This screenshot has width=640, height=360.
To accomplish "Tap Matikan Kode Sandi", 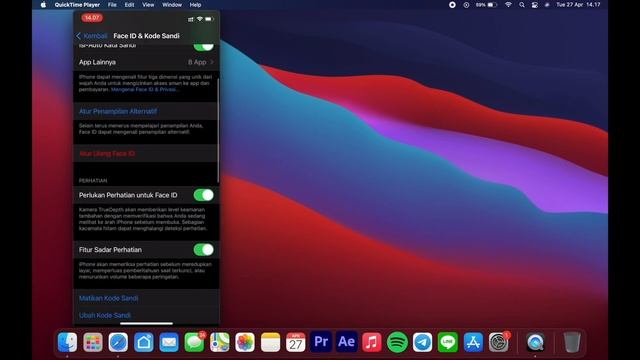I will click(x=109, y=298).
